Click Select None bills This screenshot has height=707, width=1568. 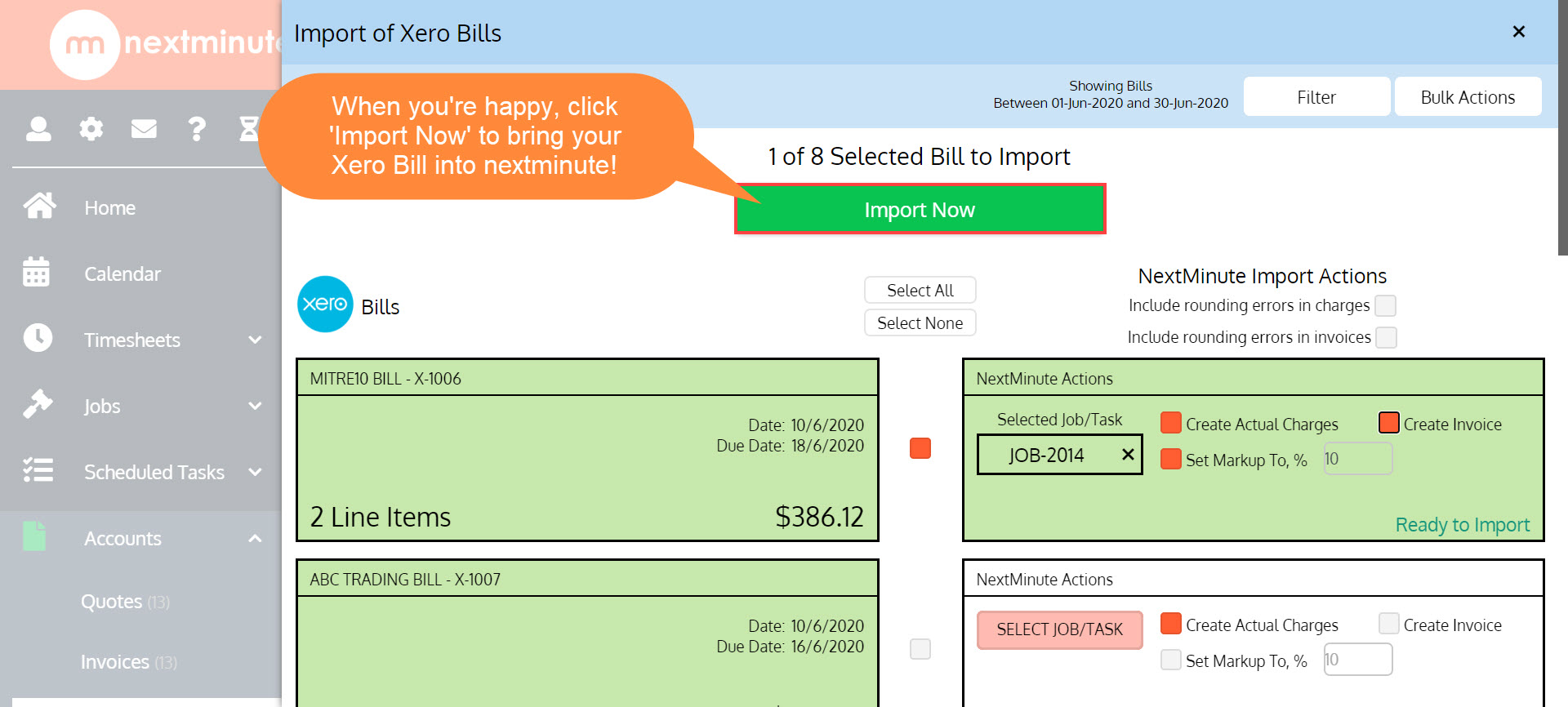920,323
